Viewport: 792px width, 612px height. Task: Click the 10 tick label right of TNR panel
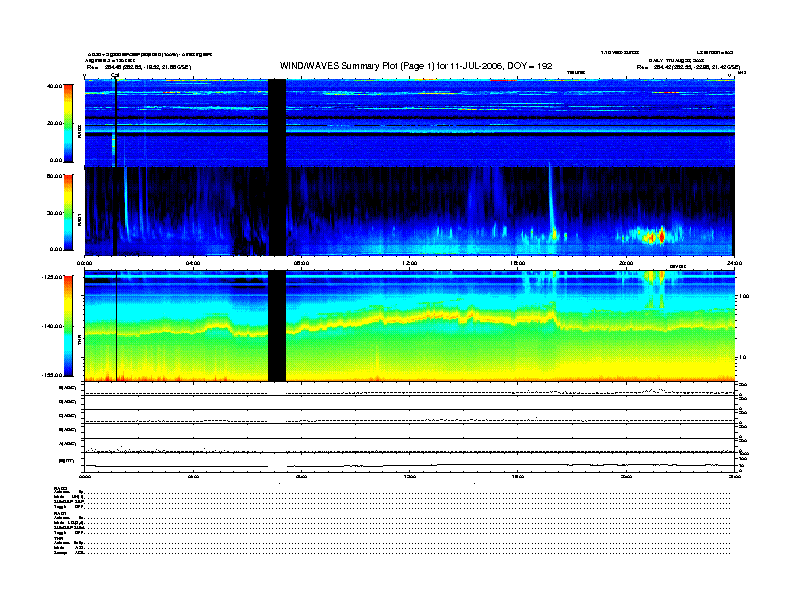coord(742,357)
